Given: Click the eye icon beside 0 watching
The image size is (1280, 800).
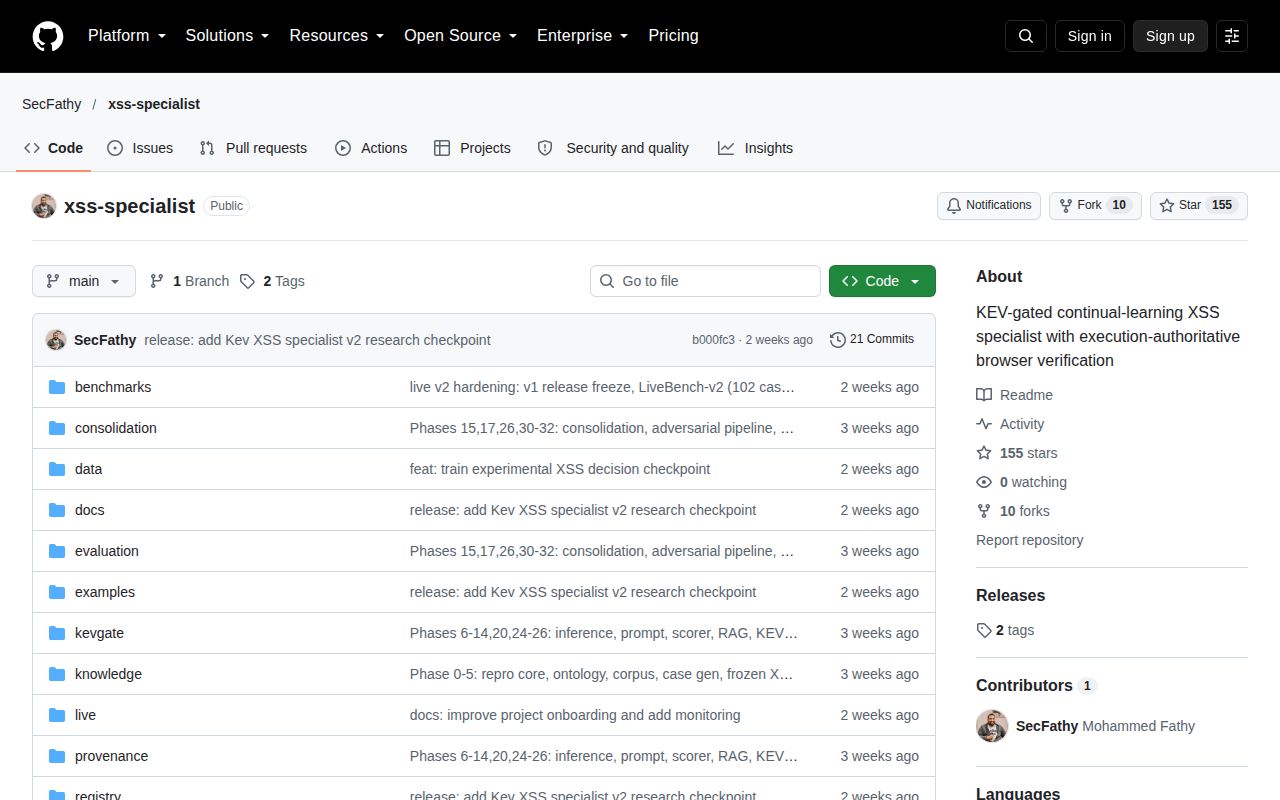Looking at the screenshot, I should pos(984,482).
